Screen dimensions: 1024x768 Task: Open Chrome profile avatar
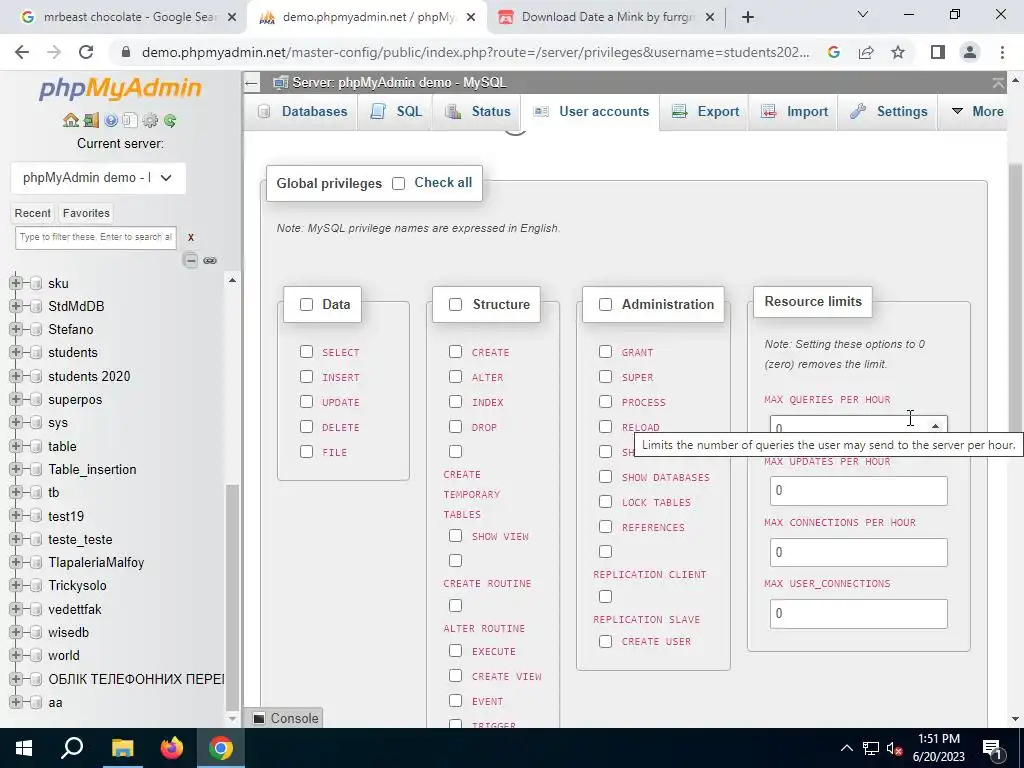click(970, 52)
